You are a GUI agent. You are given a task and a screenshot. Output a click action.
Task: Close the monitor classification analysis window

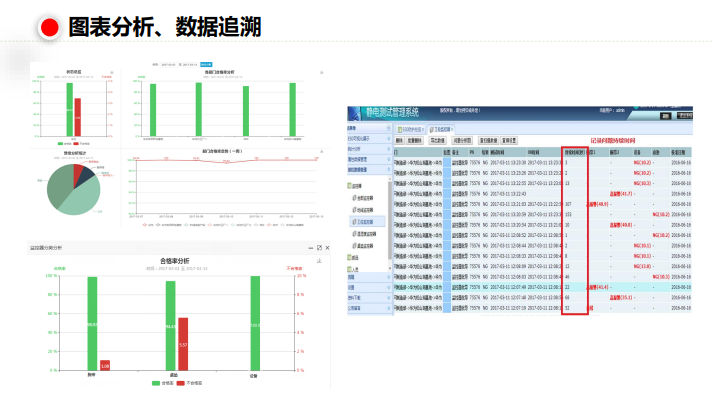click(327, 247)
